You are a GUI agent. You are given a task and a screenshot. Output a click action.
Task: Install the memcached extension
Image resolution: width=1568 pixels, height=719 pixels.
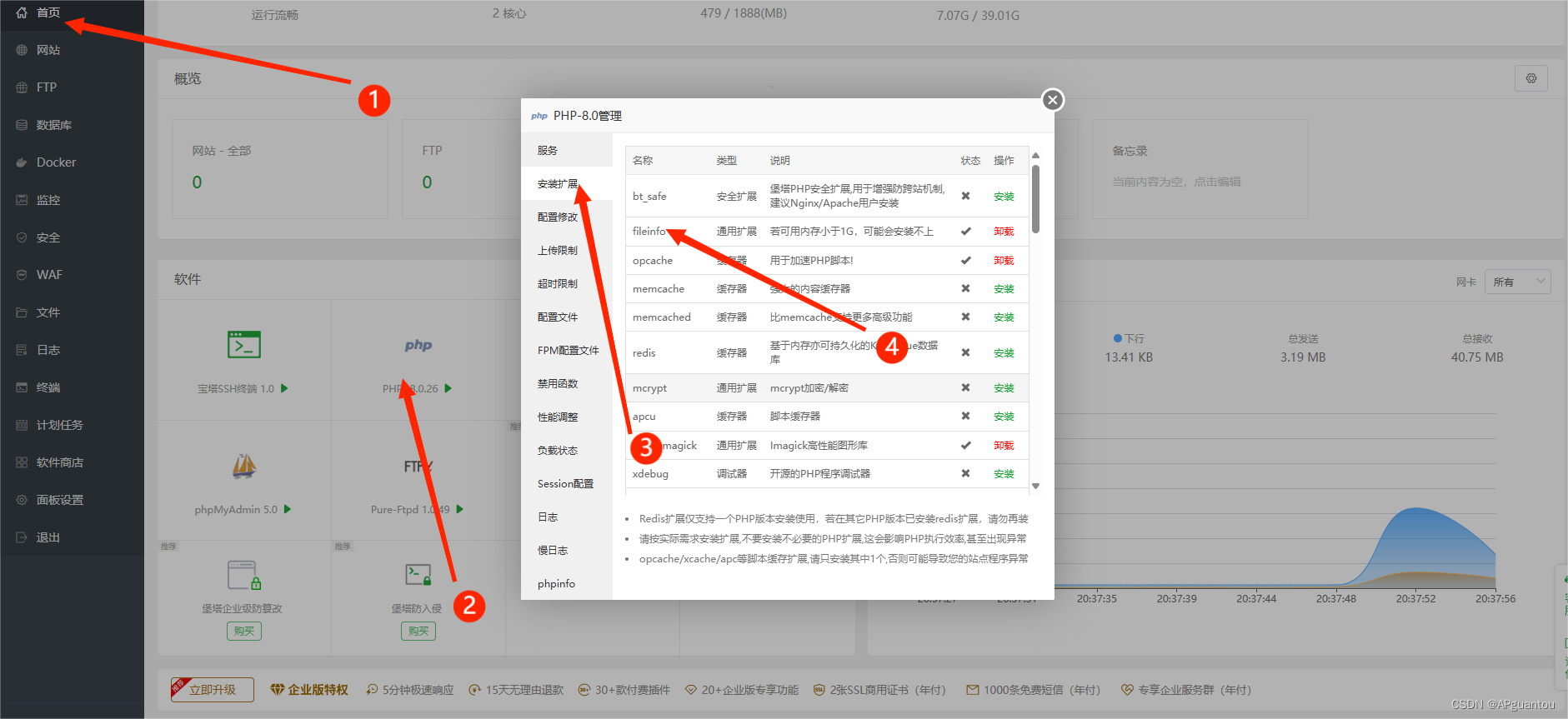[x=1004, y=317]
